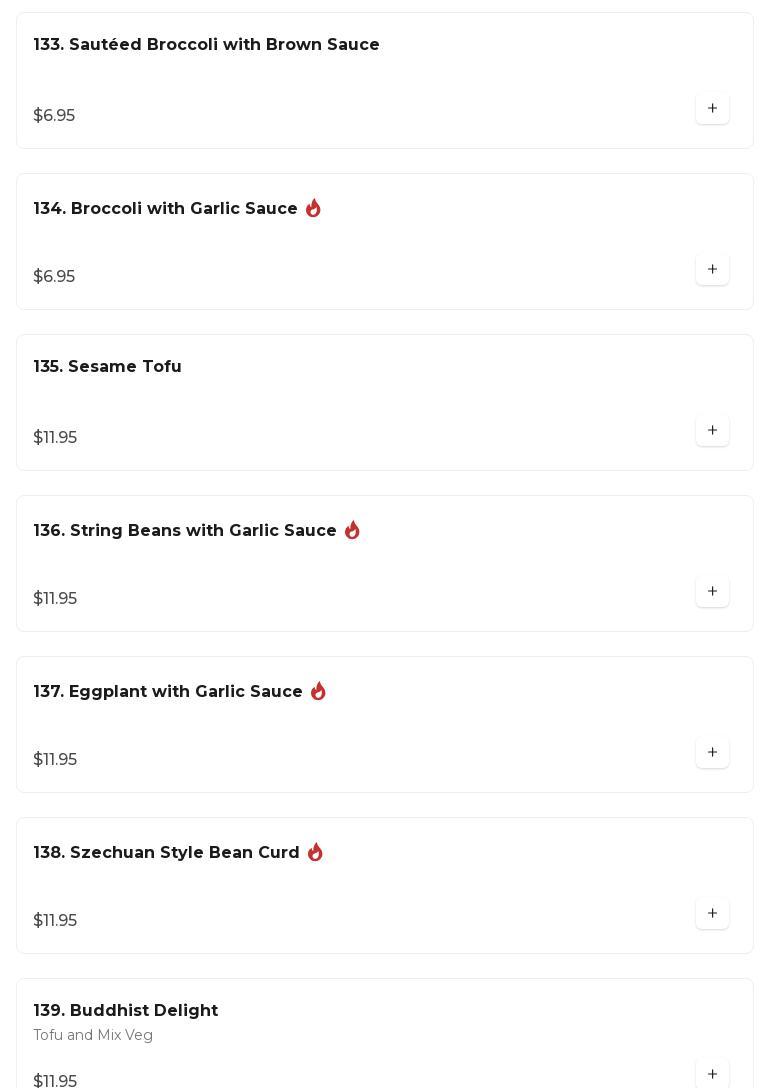Add Sautéed Broccoli with Brown Sauce to order

click(712, 108)
